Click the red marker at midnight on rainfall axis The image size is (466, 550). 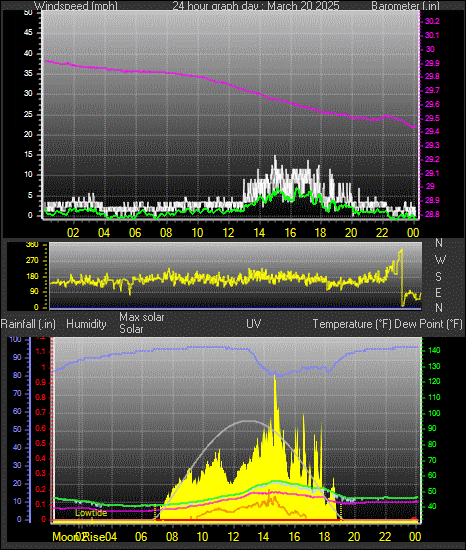tap(414, 519)
